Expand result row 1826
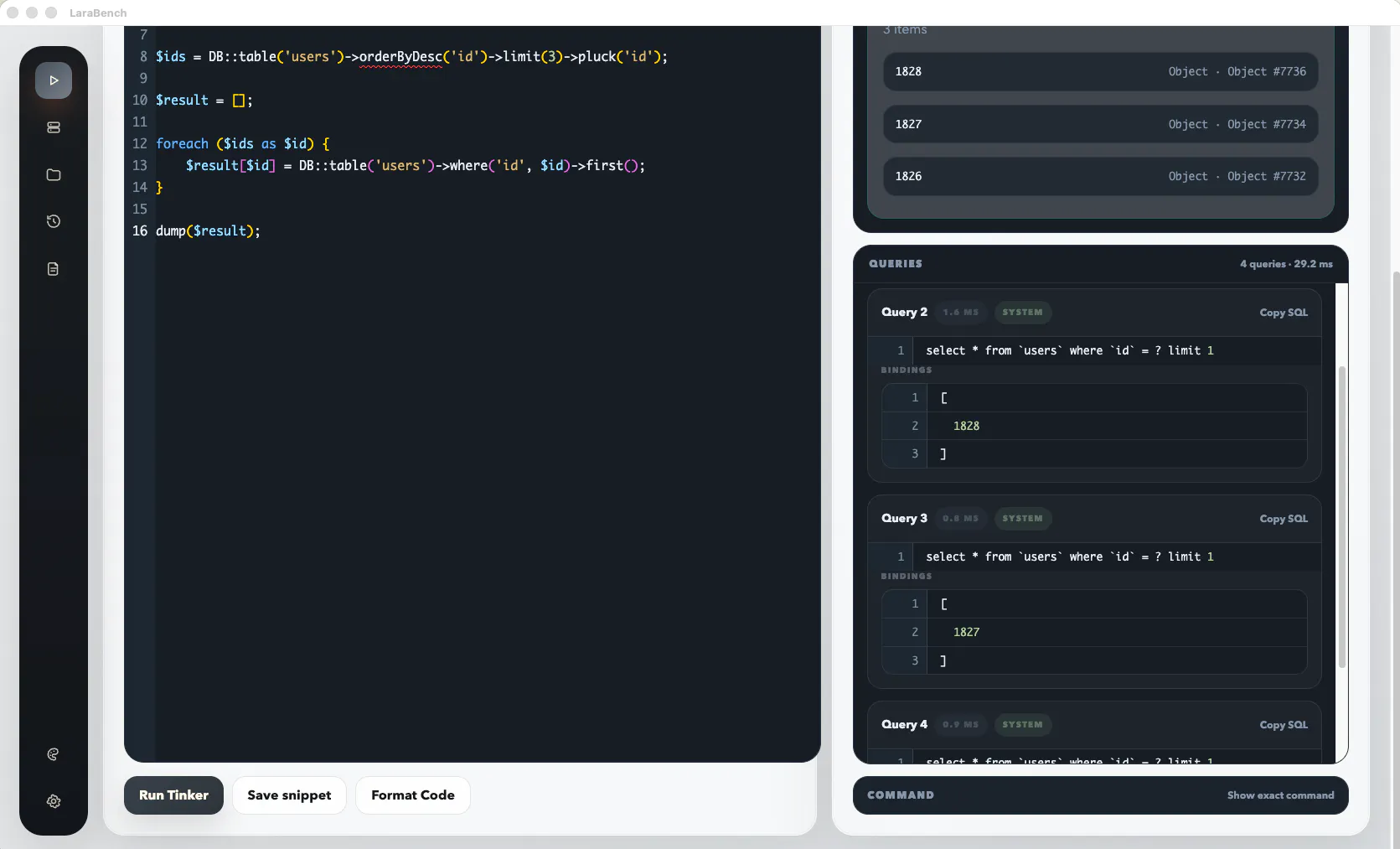The width and height of the screenshot is (1400, 849). tap(1100, 176)
